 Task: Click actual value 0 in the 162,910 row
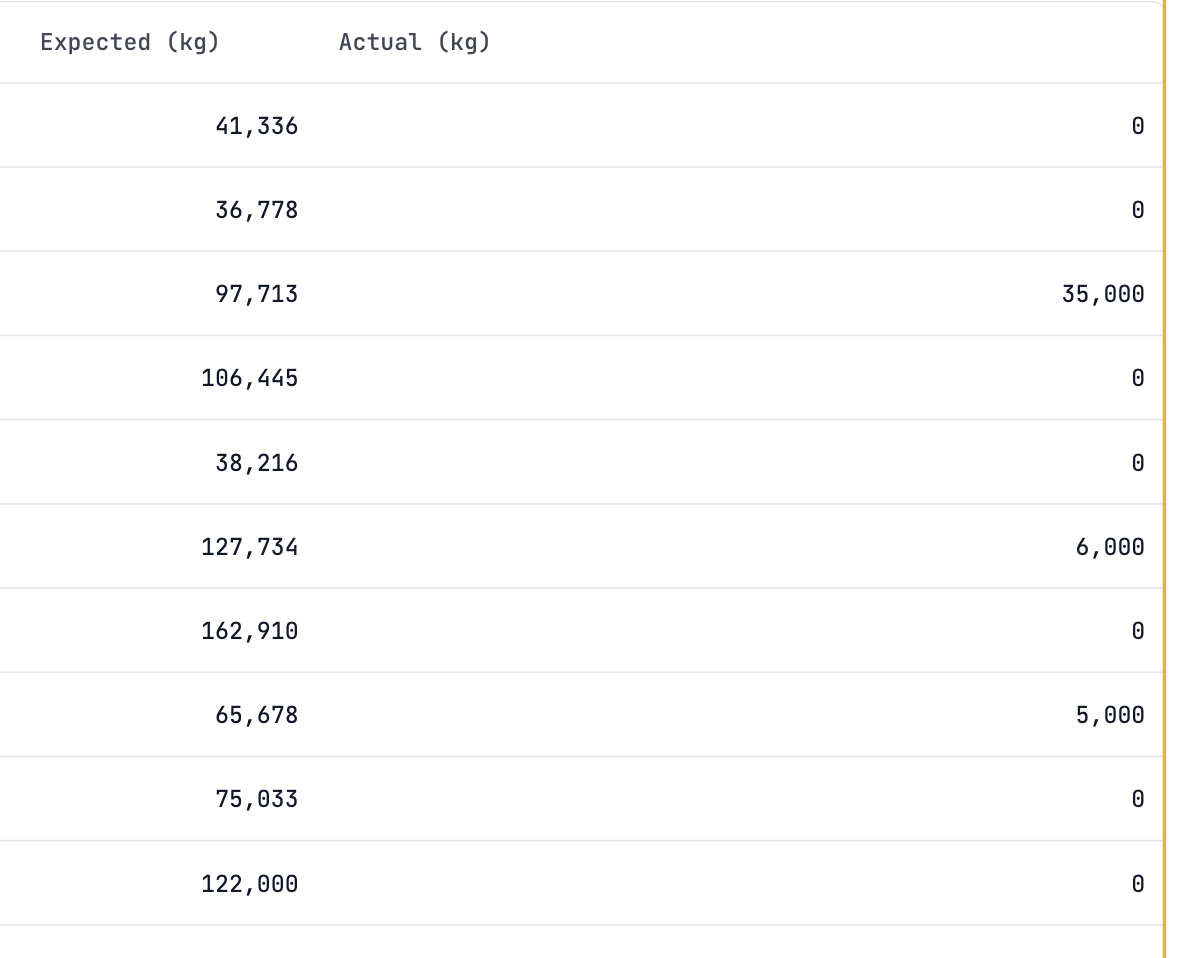[x=1137, y=631]
